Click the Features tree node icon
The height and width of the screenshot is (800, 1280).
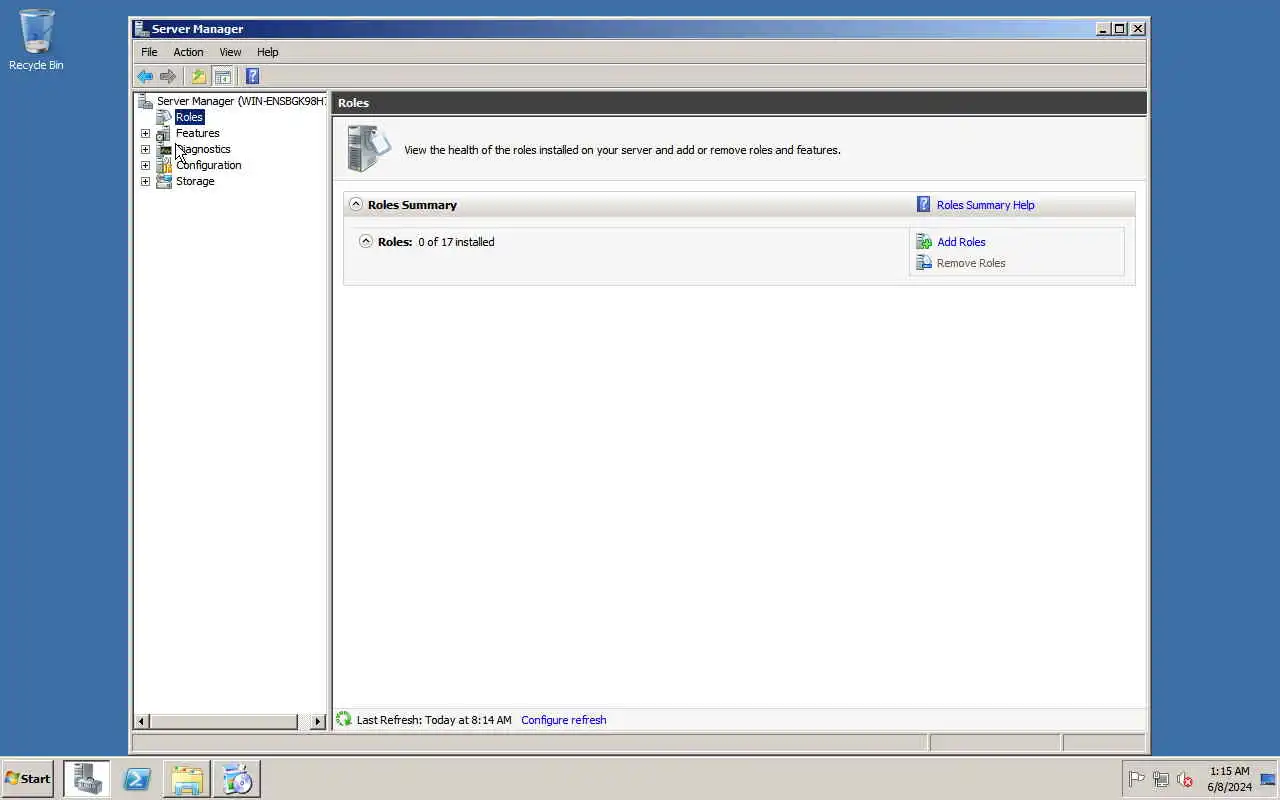coord(164,133)
